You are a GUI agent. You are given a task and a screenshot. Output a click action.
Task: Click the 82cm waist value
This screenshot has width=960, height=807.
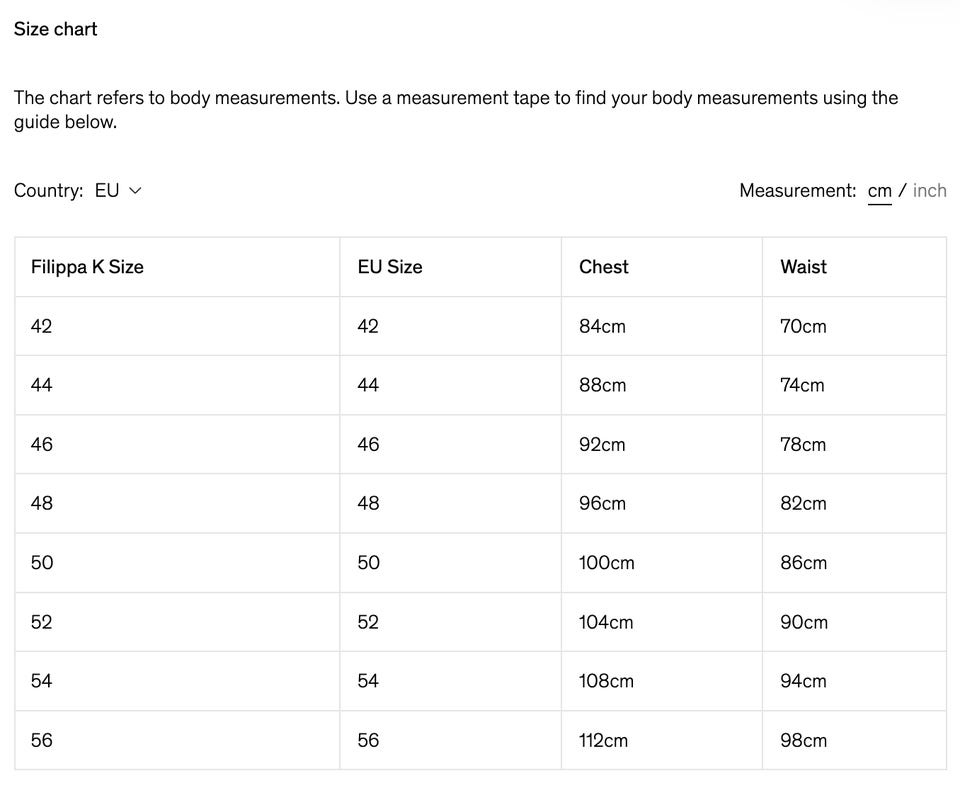803,504
